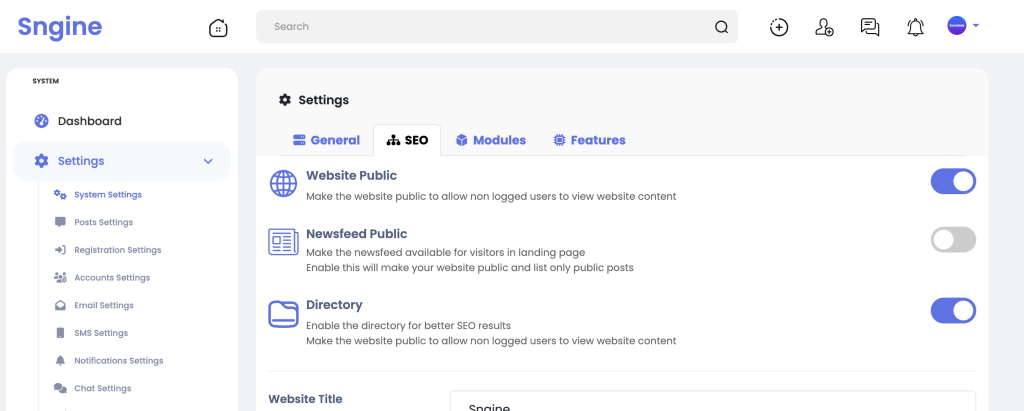
Task: Click the gear icon beside Settings heading
Action: coord(285,100)
